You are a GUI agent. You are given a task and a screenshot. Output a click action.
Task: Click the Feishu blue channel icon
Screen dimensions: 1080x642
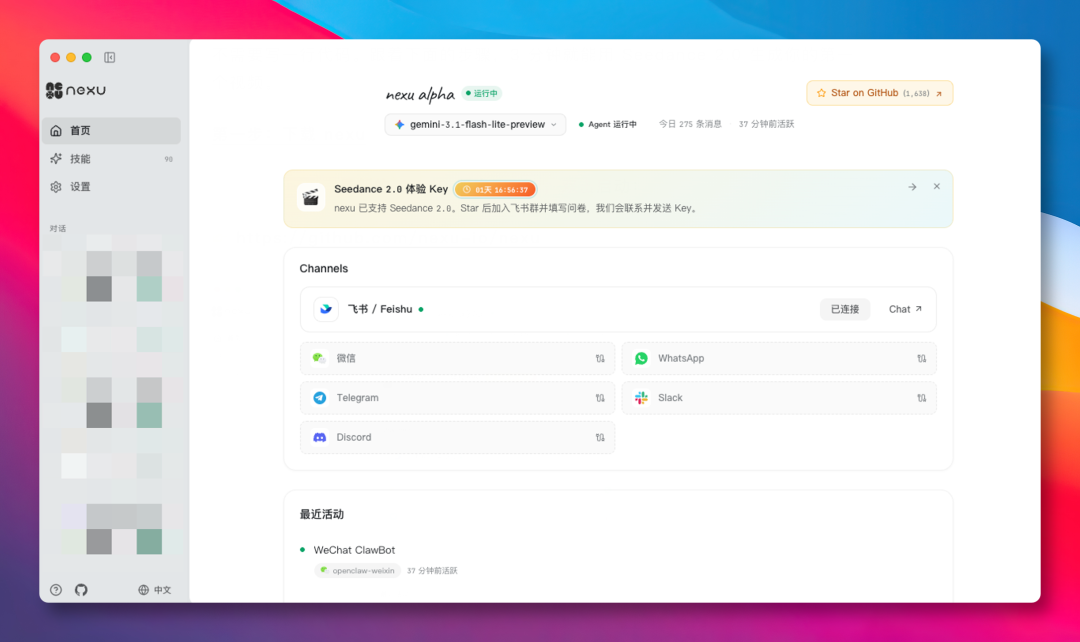(324, 309)
